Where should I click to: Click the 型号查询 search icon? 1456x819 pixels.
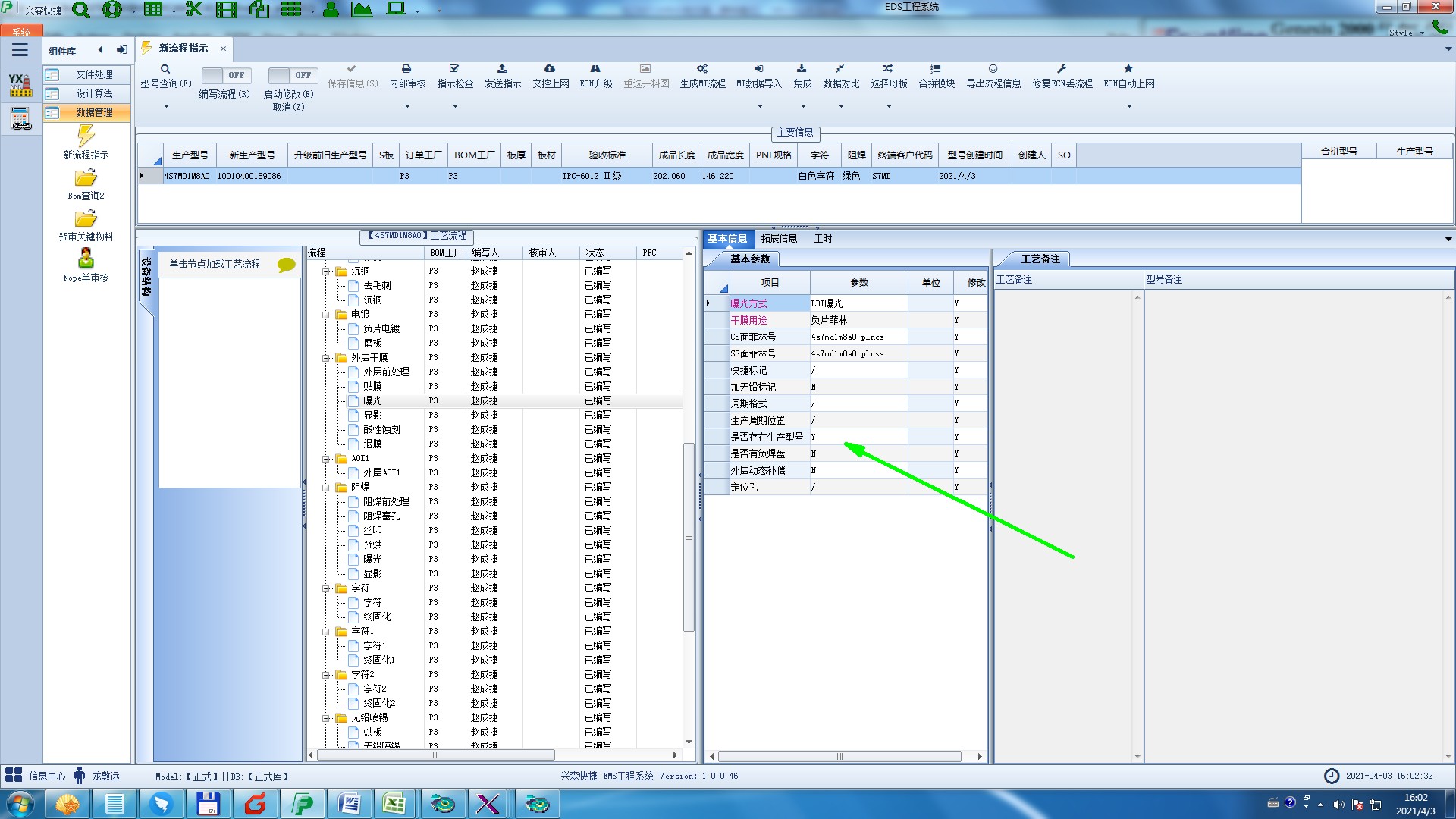pos(165,69)
